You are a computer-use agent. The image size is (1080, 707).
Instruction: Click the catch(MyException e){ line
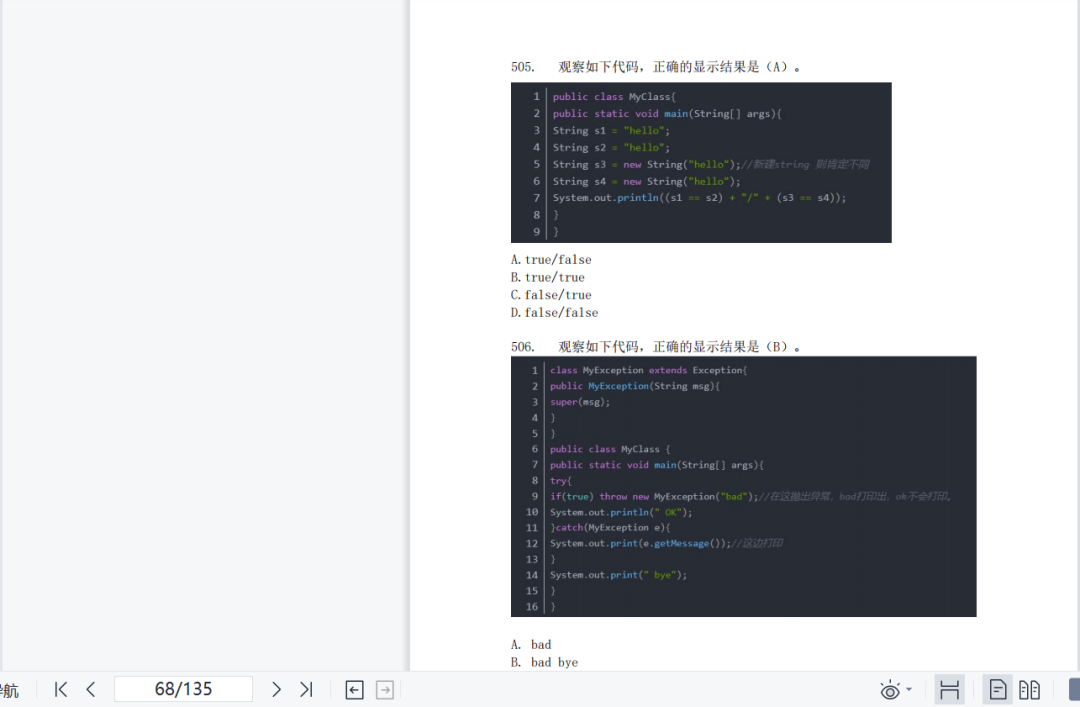click(610, 528)
